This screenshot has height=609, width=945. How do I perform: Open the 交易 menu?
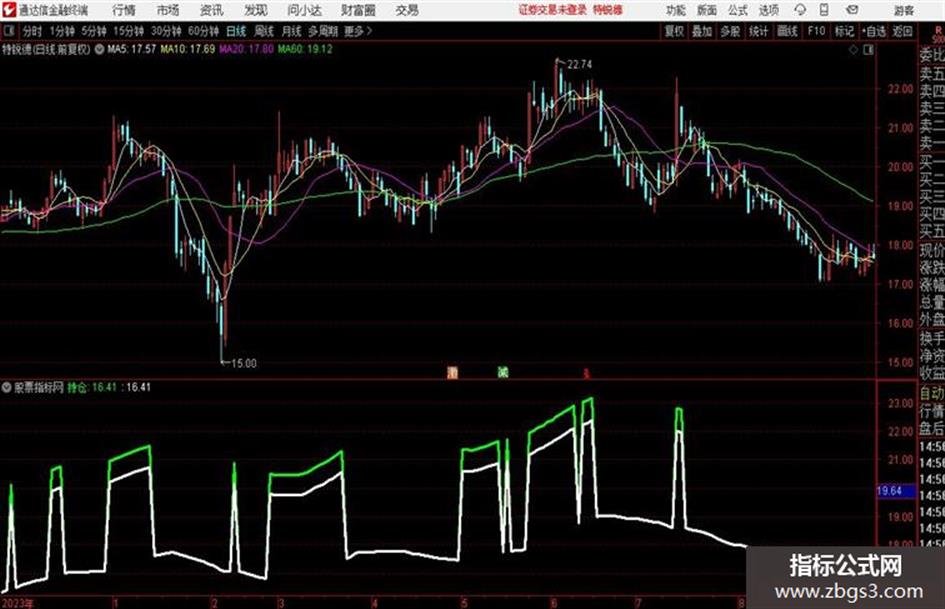(407, 10)
